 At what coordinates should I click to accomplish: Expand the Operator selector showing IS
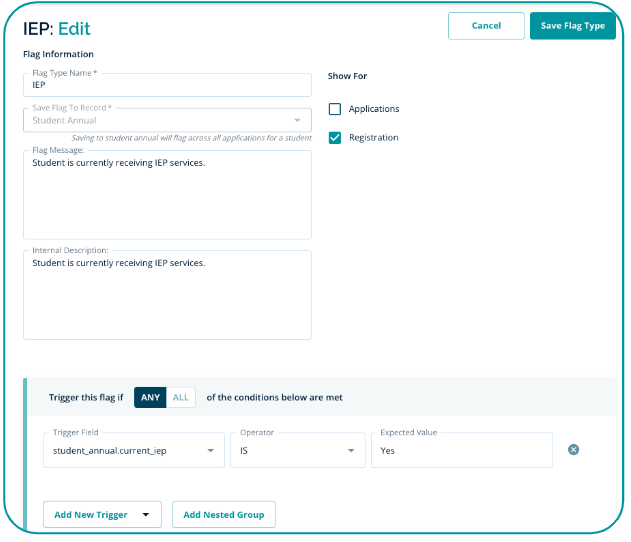pyautogui.click(x=290, y=451)
